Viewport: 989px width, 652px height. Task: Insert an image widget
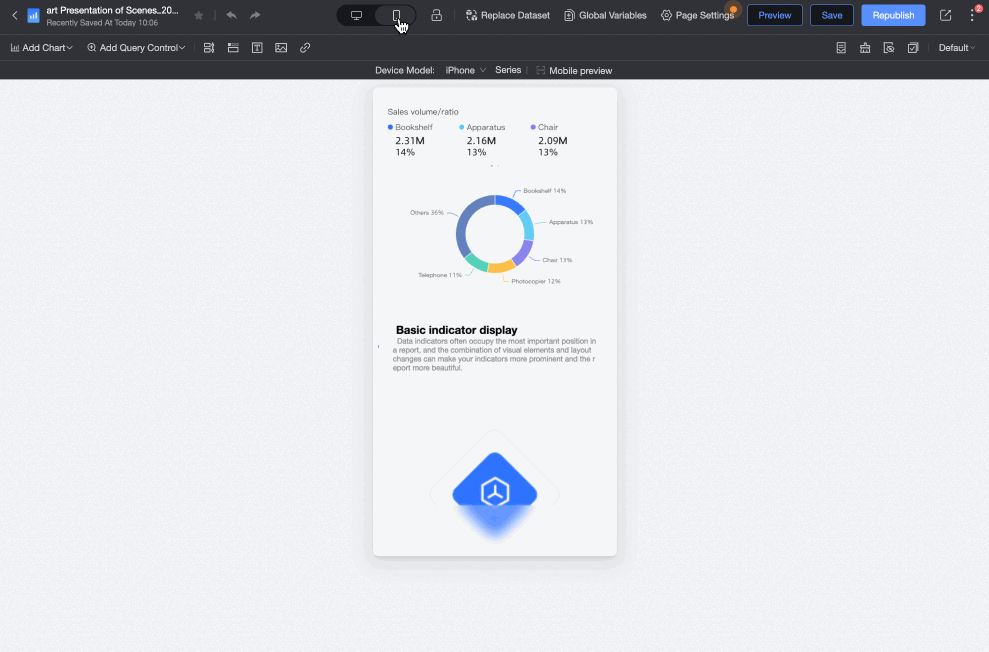click(281, 48)
